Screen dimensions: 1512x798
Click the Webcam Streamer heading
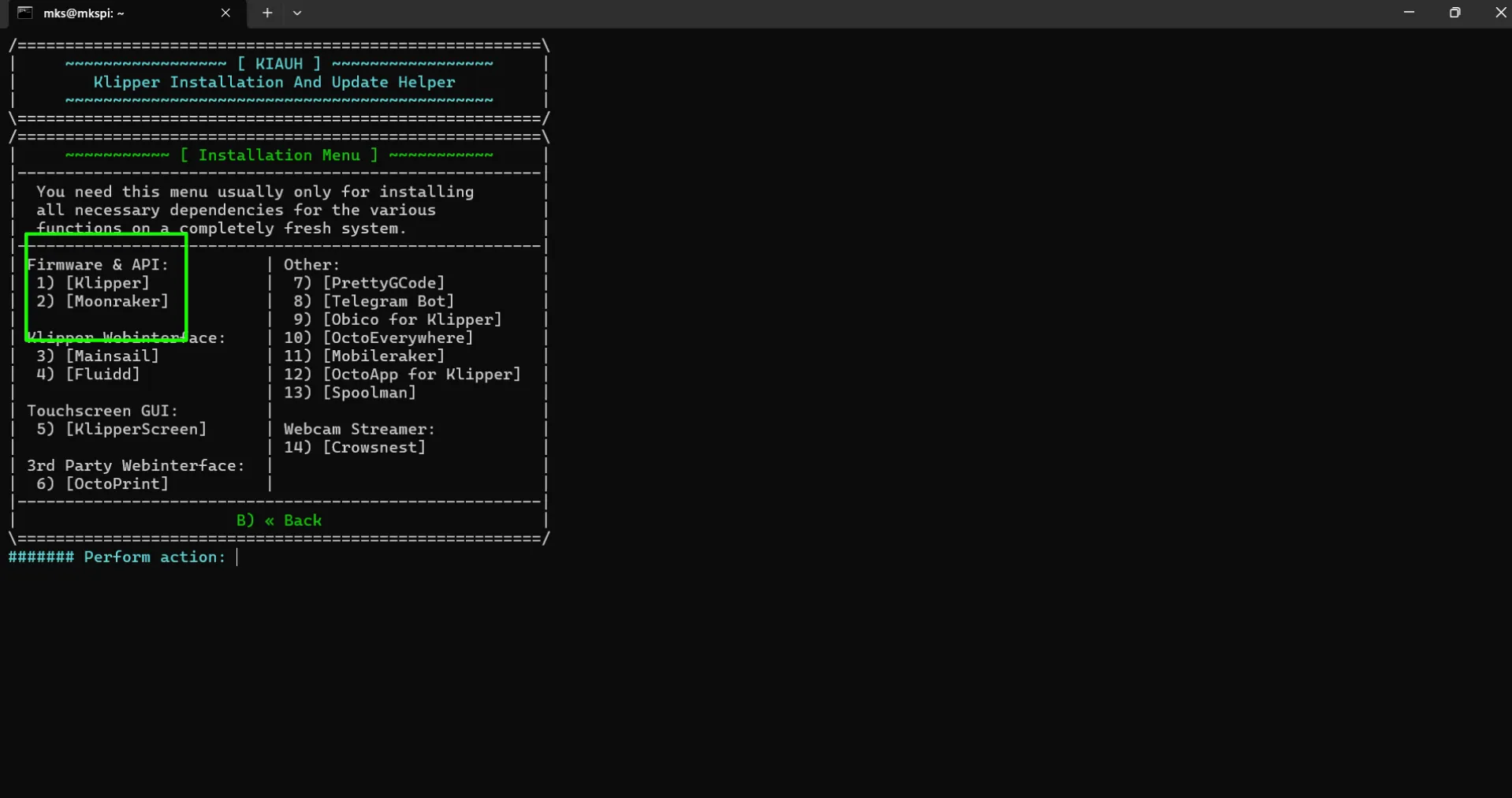359,429
